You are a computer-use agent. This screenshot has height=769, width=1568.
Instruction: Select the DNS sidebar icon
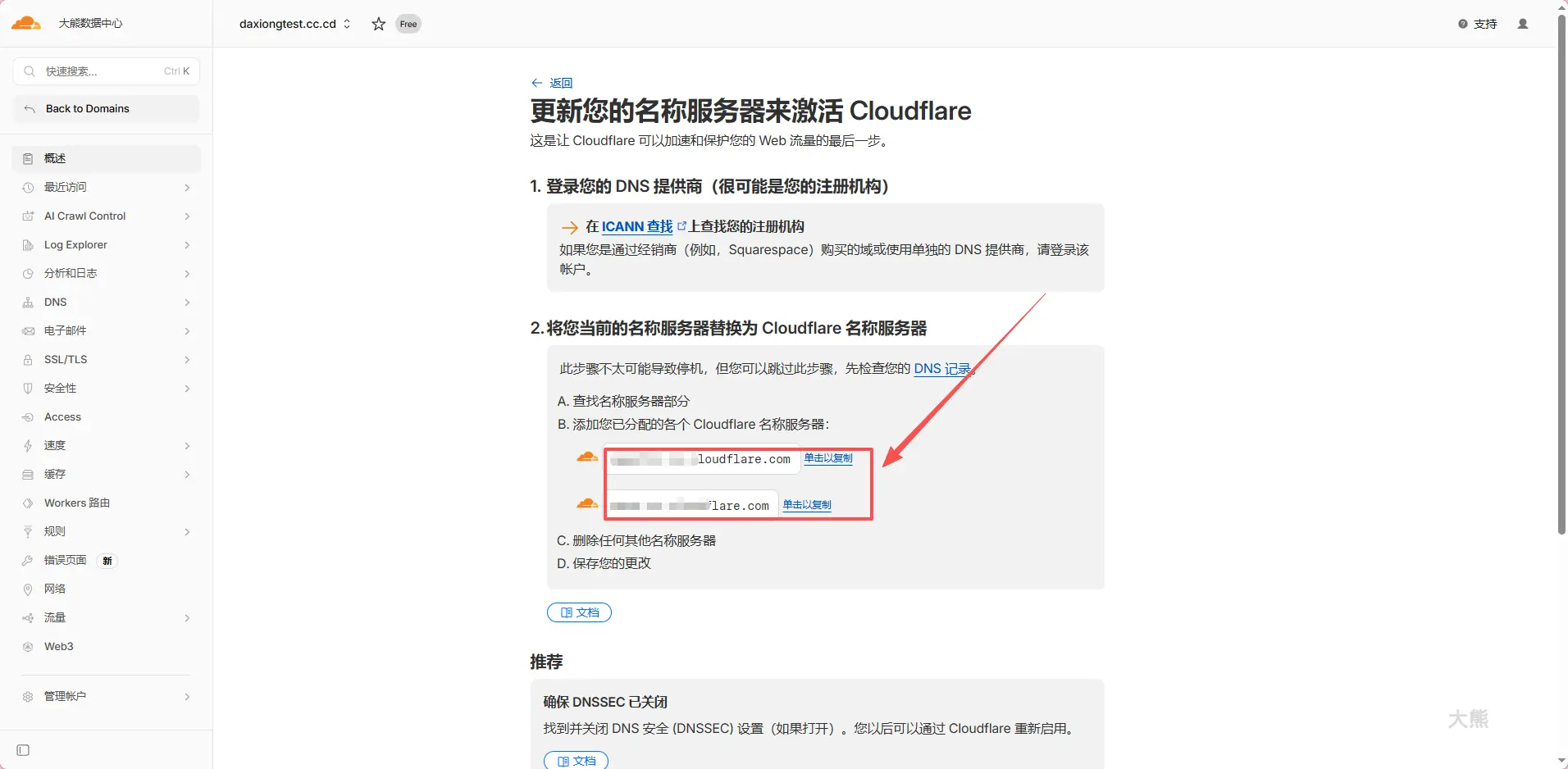(x=28, y=302)
